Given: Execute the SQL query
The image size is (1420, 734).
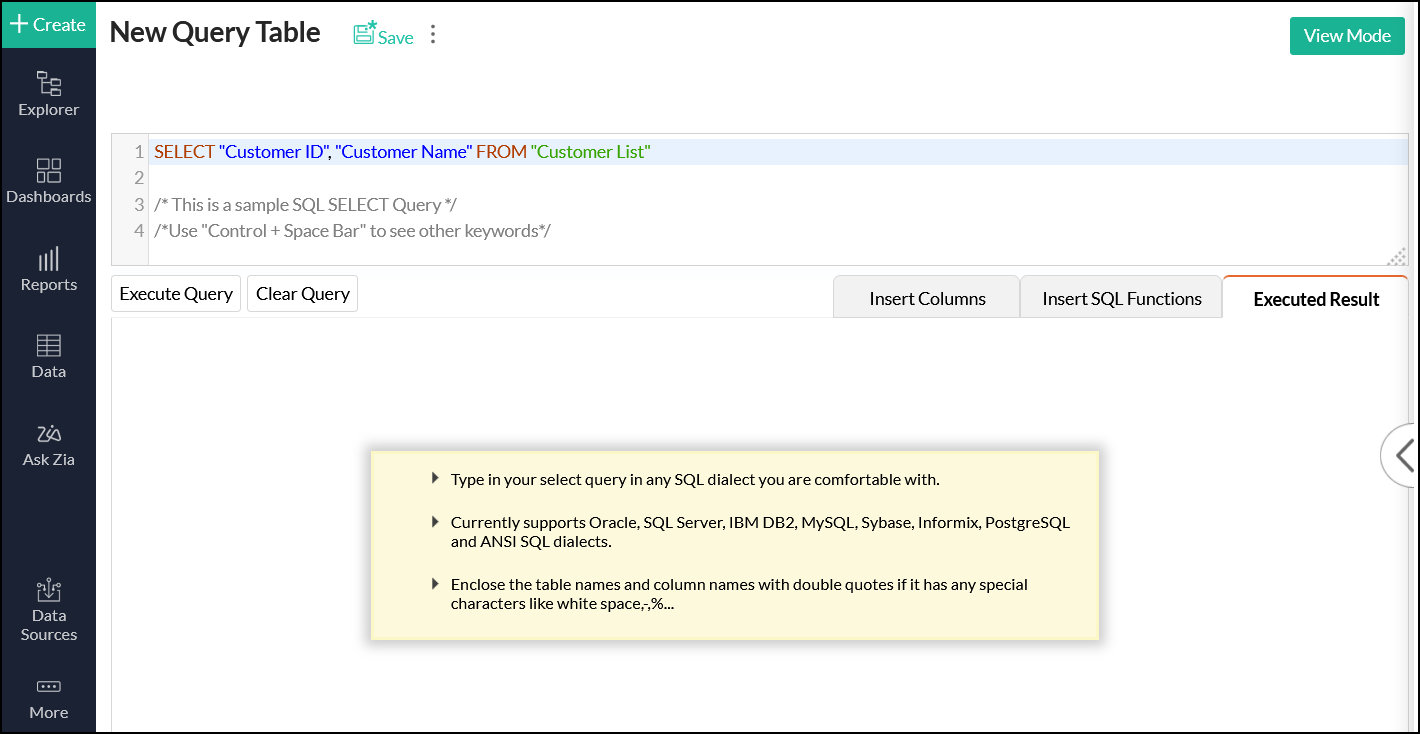Looking at the screenshot, I should [x=175, y=293].
